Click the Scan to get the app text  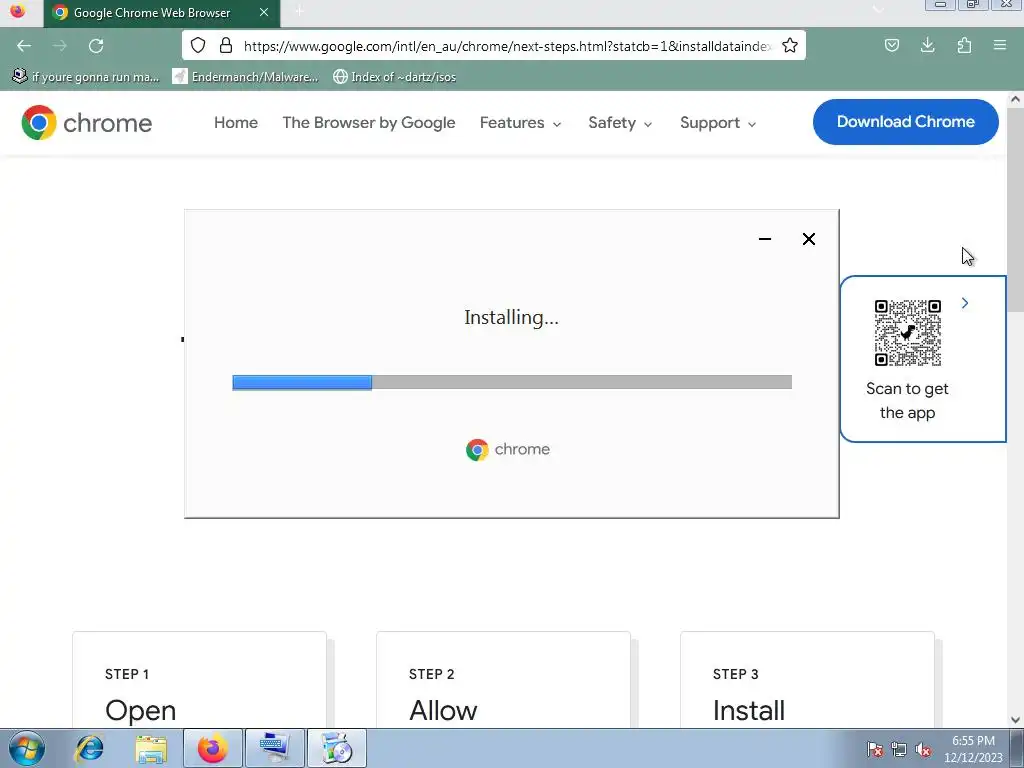[x=907, y=400]
